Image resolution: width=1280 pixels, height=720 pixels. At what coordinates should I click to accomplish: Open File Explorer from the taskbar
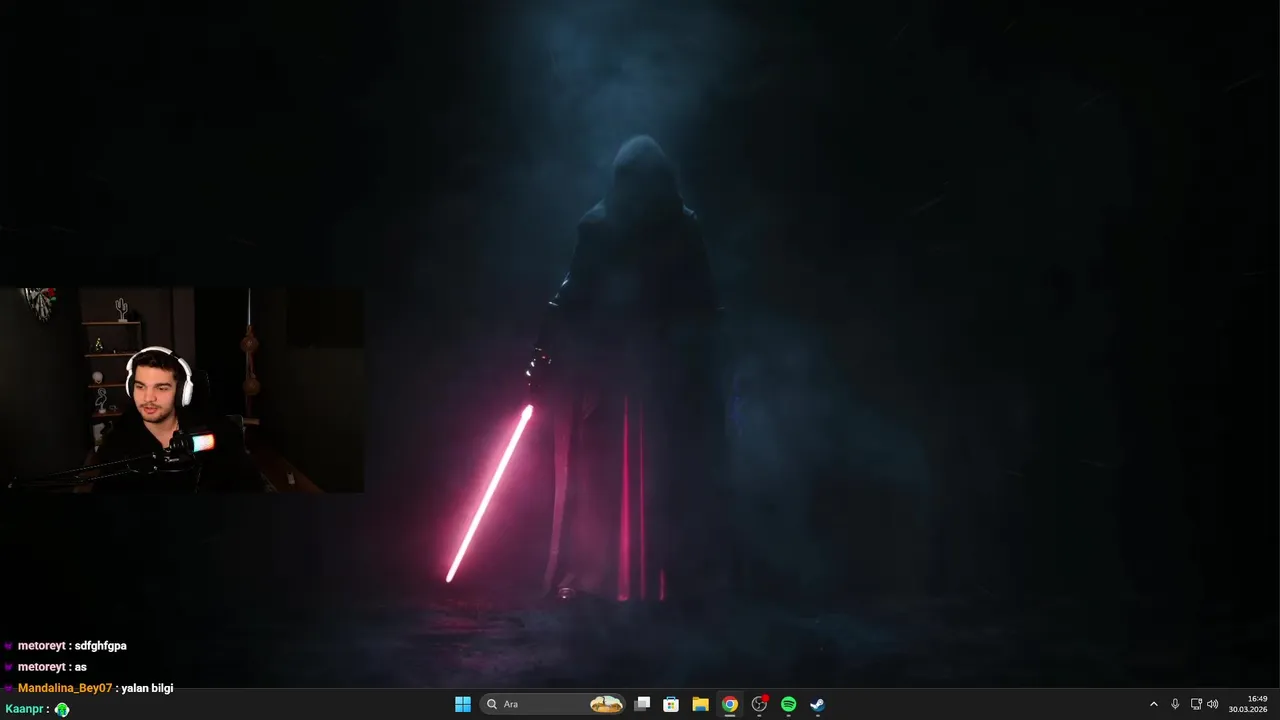[700, 704]
